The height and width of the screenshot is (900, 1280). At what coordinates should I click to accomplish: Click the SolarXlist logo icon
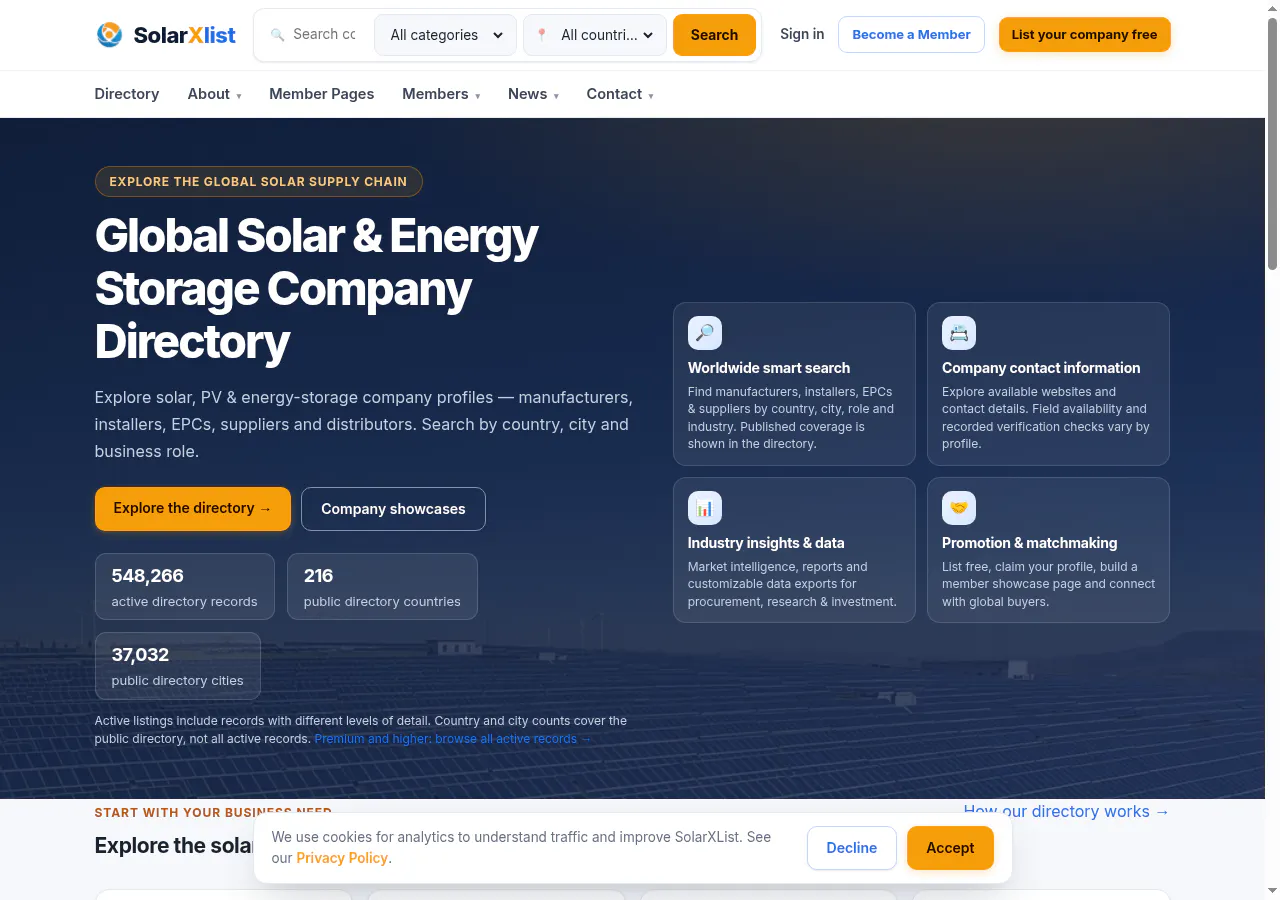(x=109, y=35)
